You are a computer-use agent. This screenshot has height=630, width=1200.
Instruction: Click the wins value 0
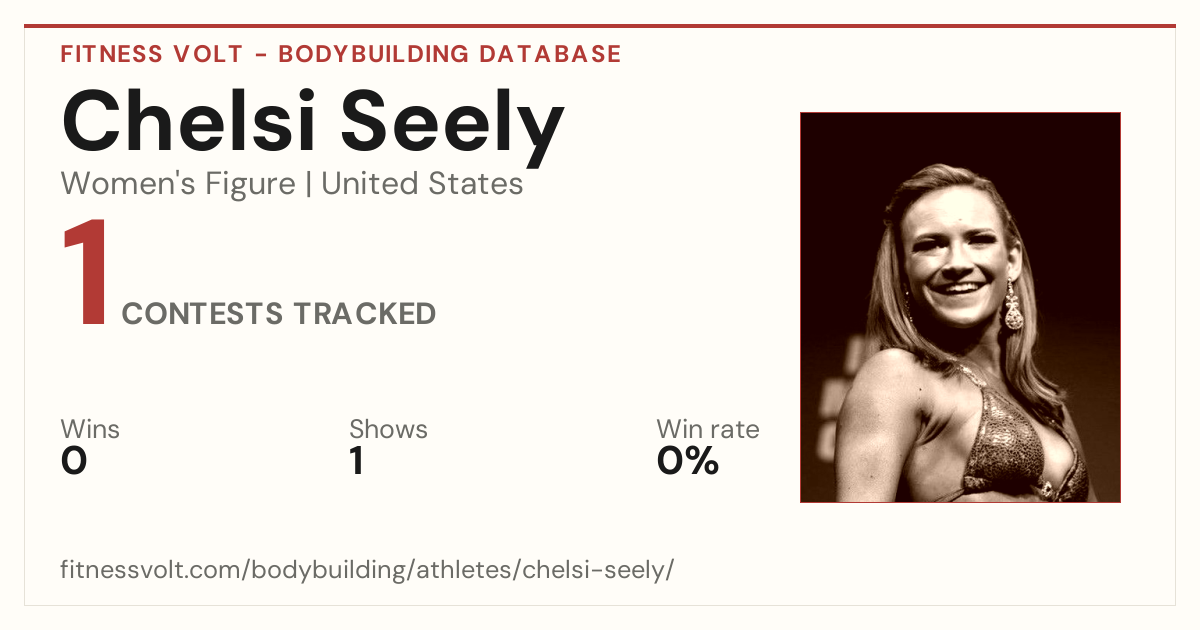click(x=74, y=461)
